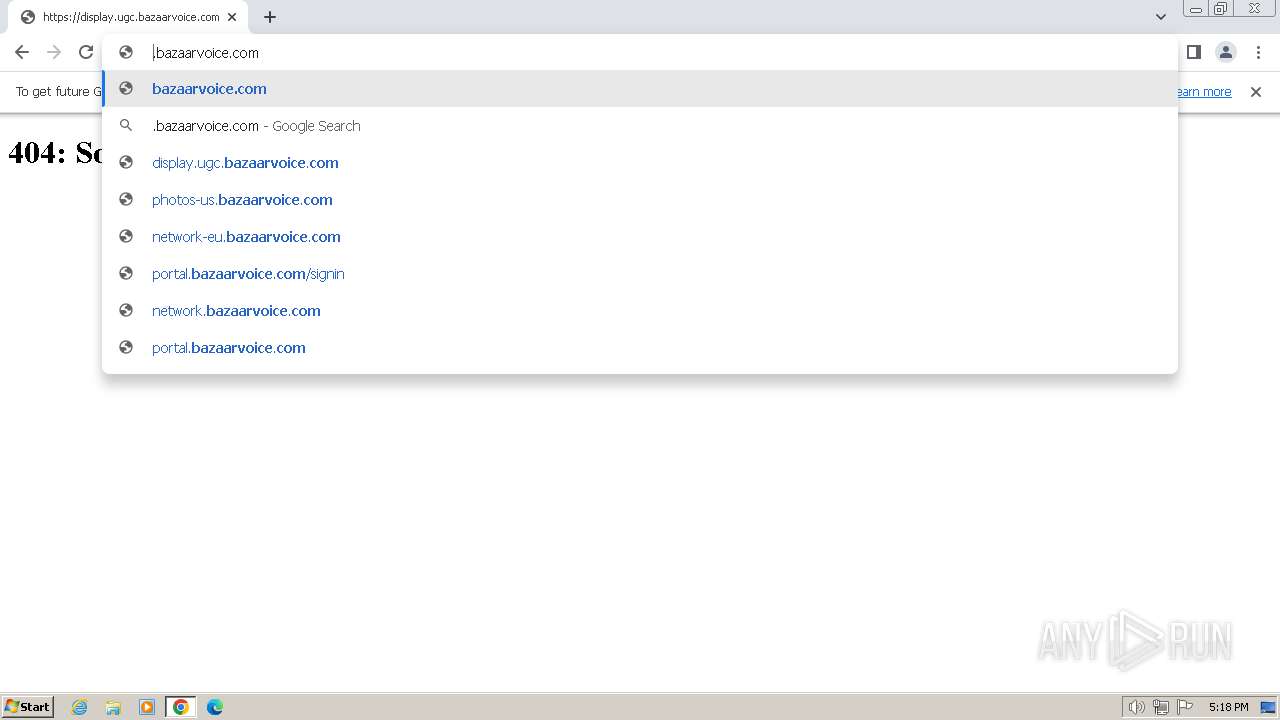Launch Microsoft Edge from the taskbar
This screenshot has height=720, width=1280.
click(215, 707)
